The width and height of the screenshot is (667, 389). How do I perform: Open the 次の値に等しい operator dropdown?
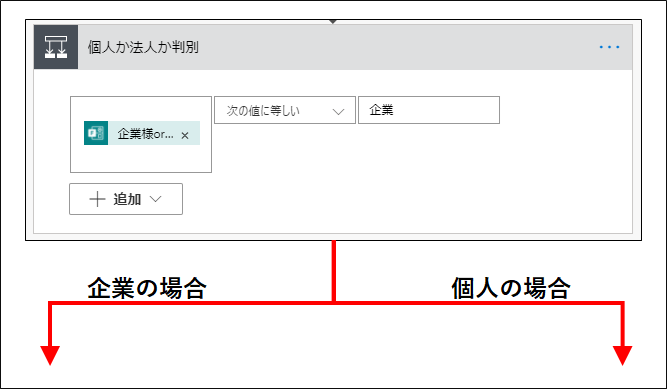point(285,110)
